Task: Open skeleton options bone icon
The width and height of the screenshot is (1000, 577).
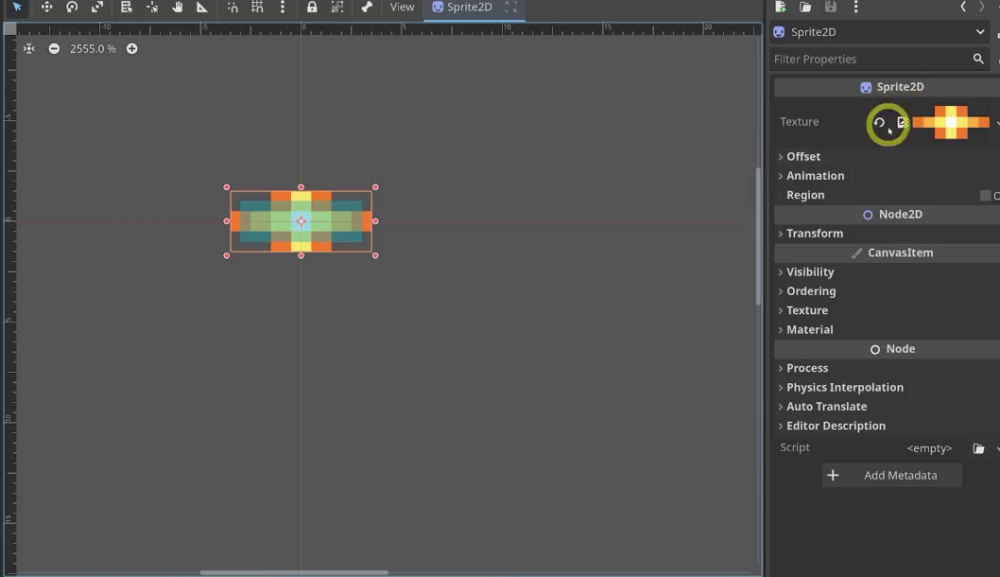Action: pos(367,7)
